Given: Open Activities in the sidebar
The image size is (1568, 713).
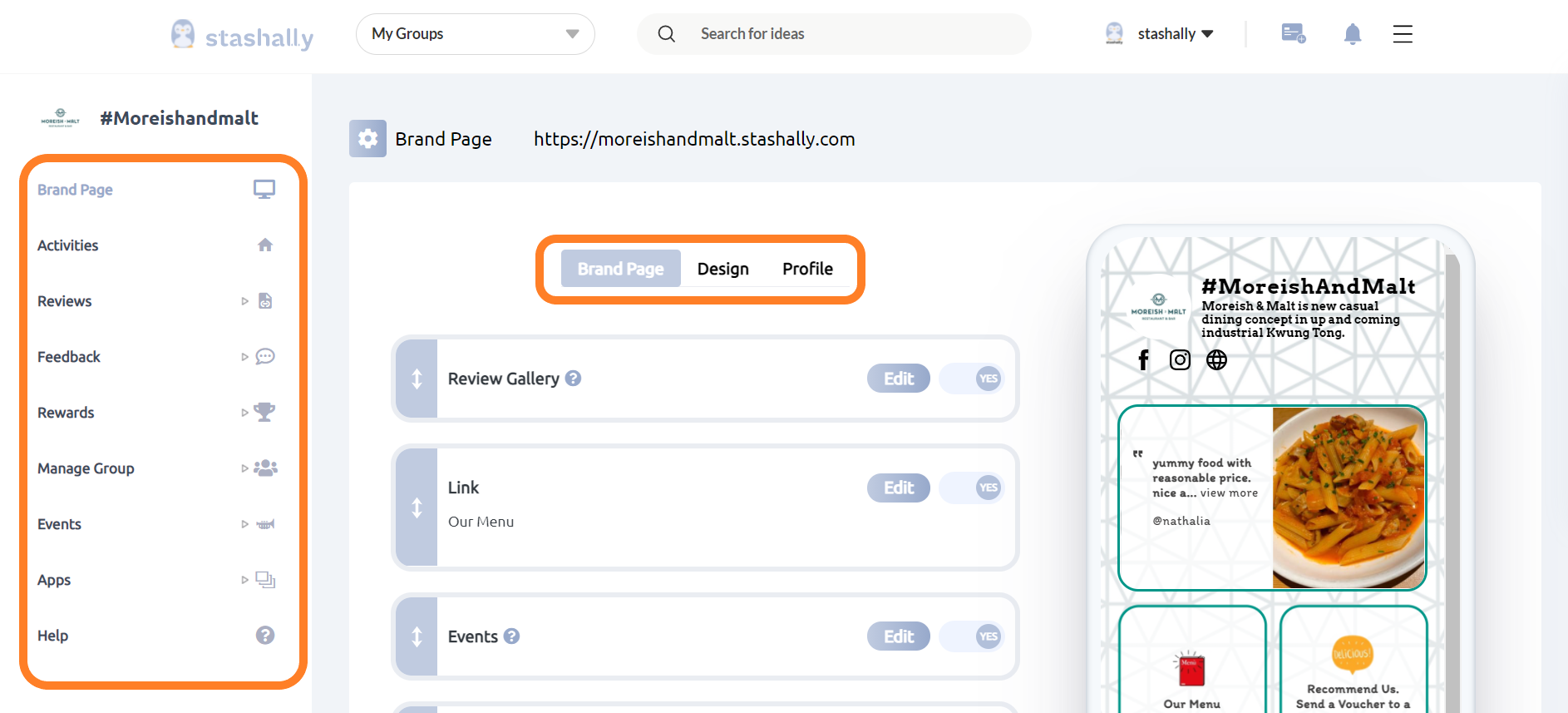Looking at the screenshot, I should pyautogui.click(x=67, y=245).
